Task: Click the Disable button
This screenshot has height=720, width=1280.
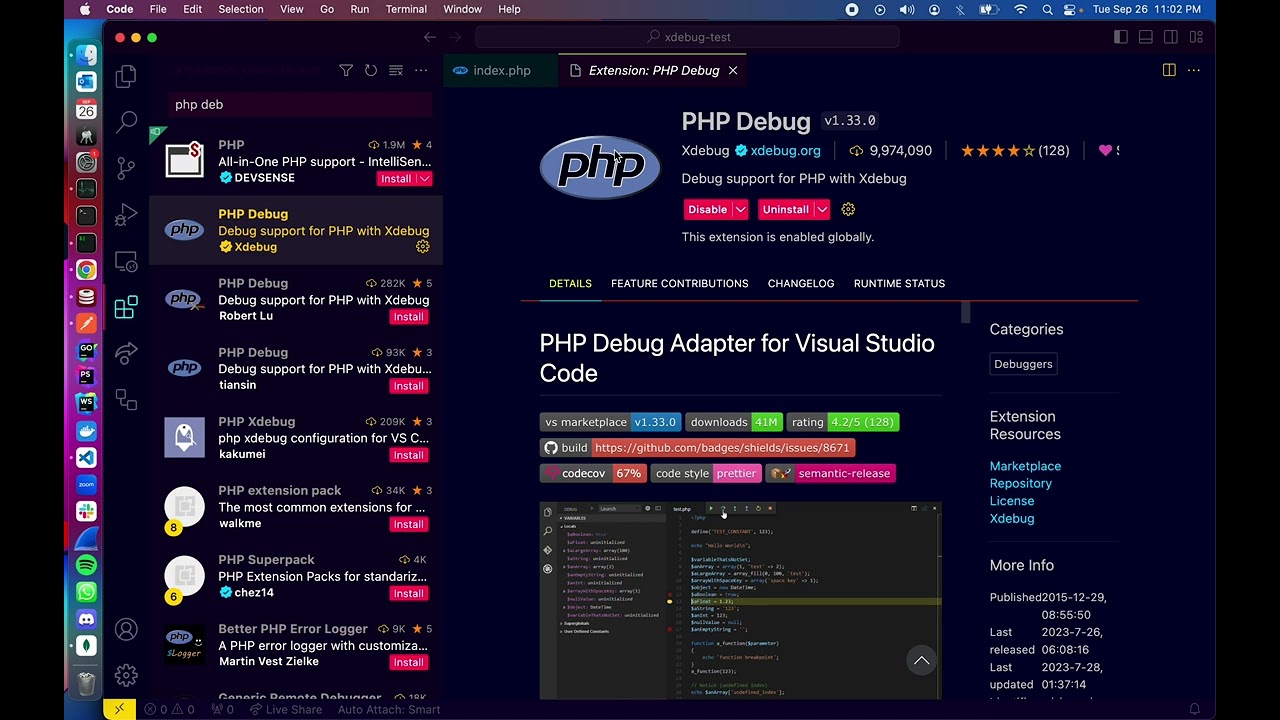Action: [708, 209]
